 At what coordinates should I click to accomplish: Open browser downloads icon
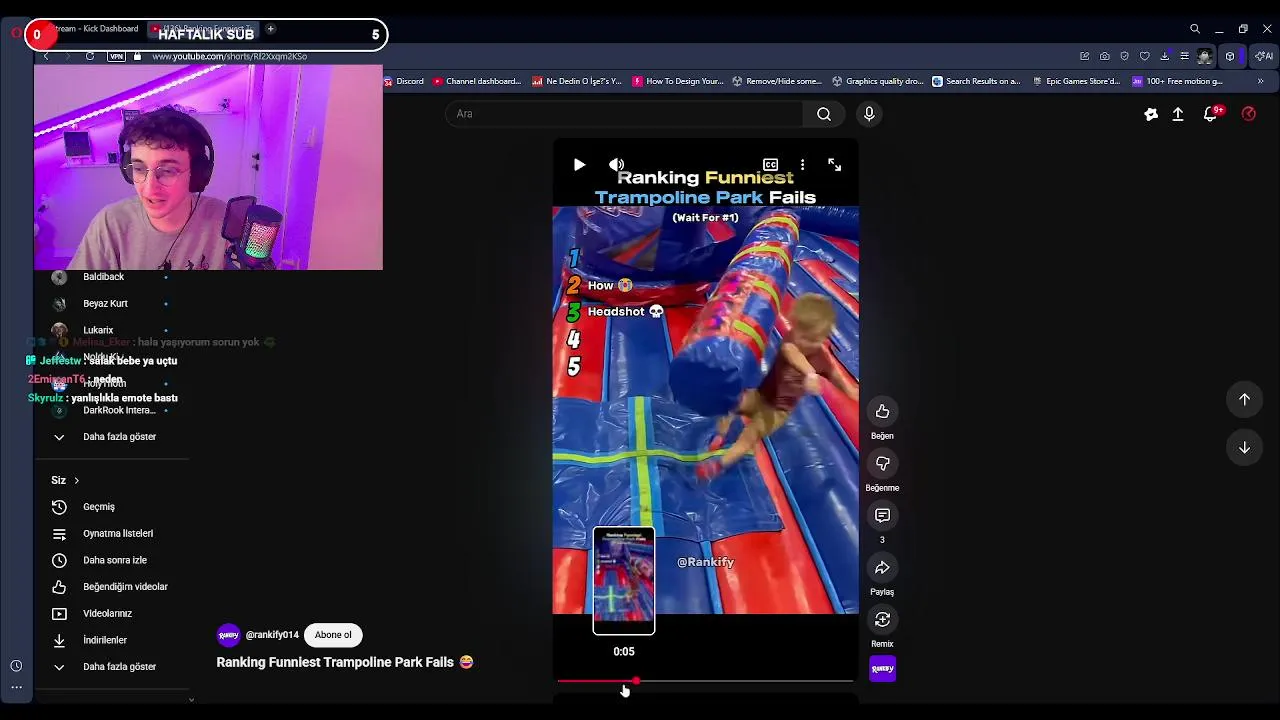pyautogui.click(x=1165, y=56)
